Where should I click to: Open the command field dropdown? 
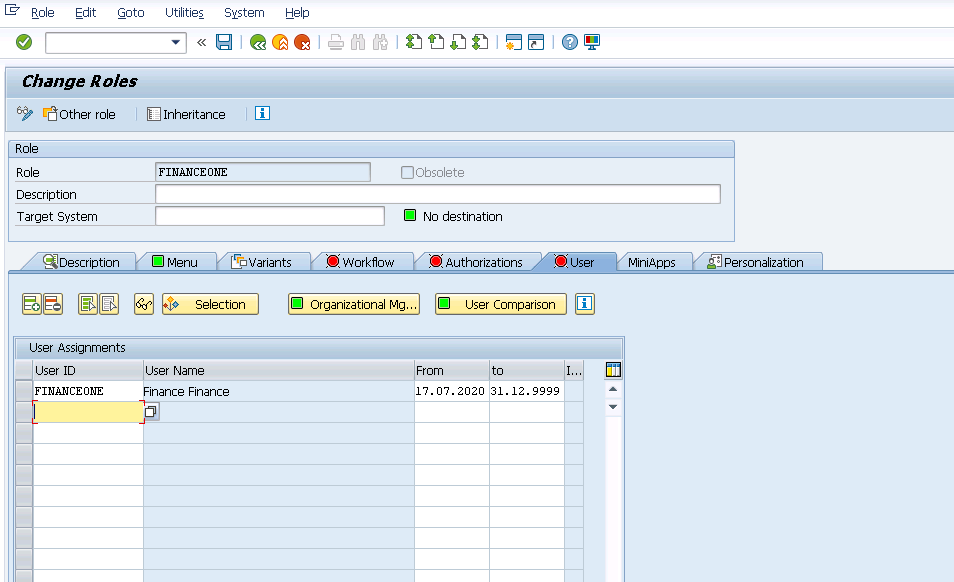click(x=175, y=43)
